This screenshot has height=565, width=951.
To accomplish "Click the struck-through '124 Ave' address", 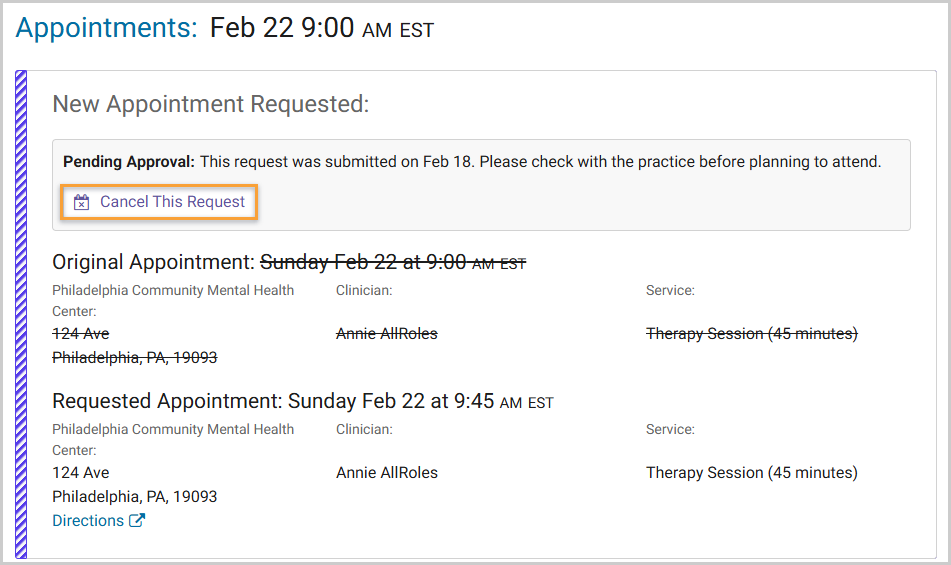I will (81, 333).
